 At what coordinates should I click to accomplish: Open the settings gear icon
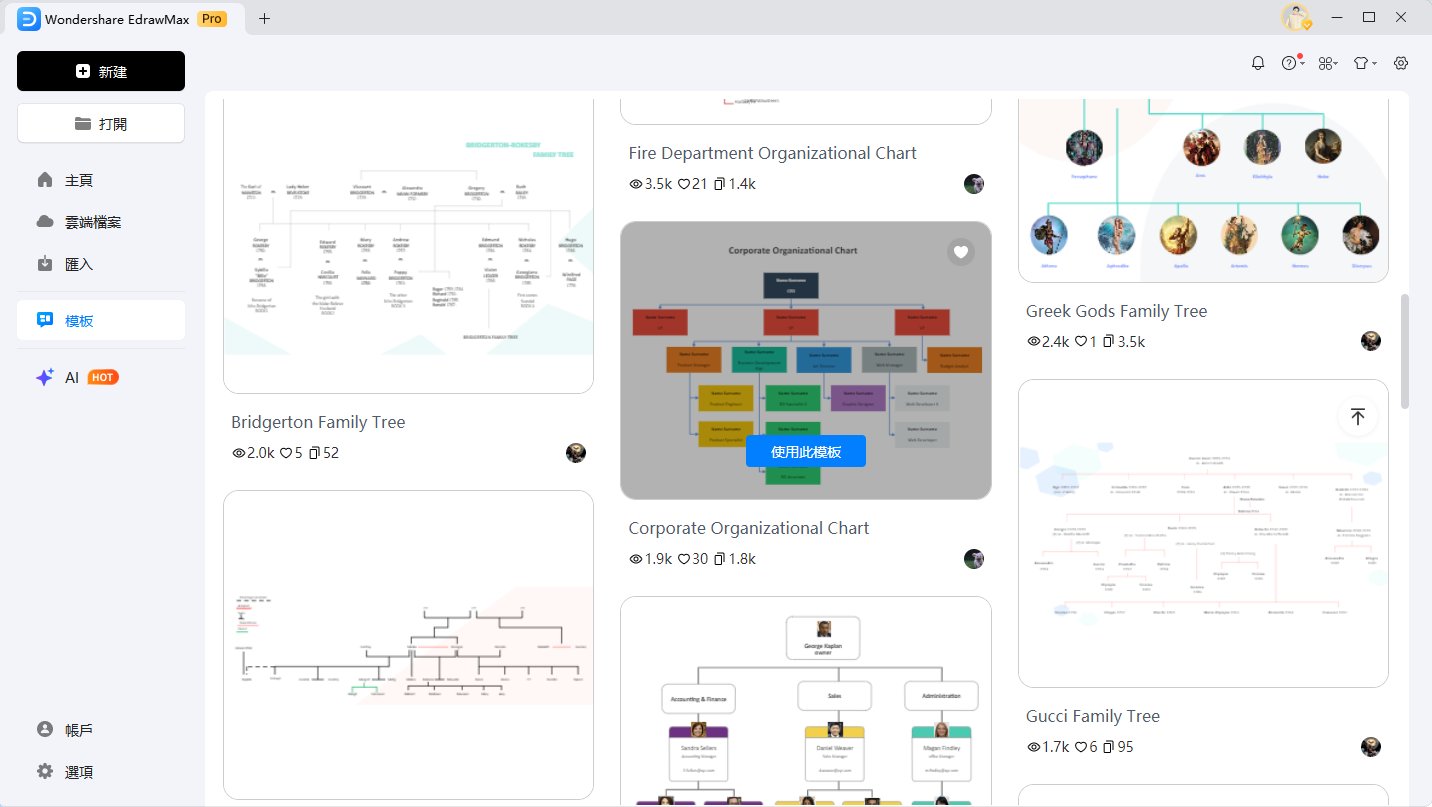click(x=1401, y=63)
